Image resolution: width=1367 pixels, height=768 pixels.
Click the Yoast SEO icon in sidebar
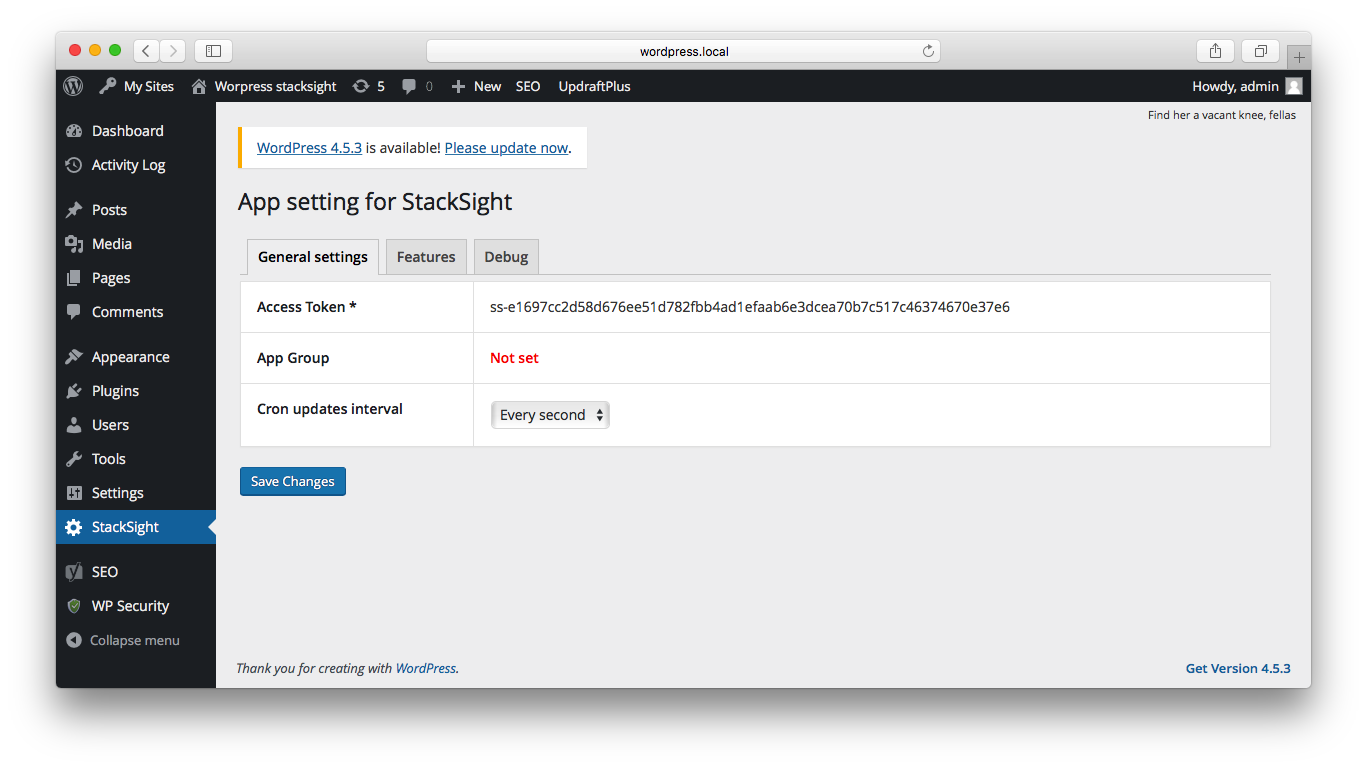click(x=74, y=572)
